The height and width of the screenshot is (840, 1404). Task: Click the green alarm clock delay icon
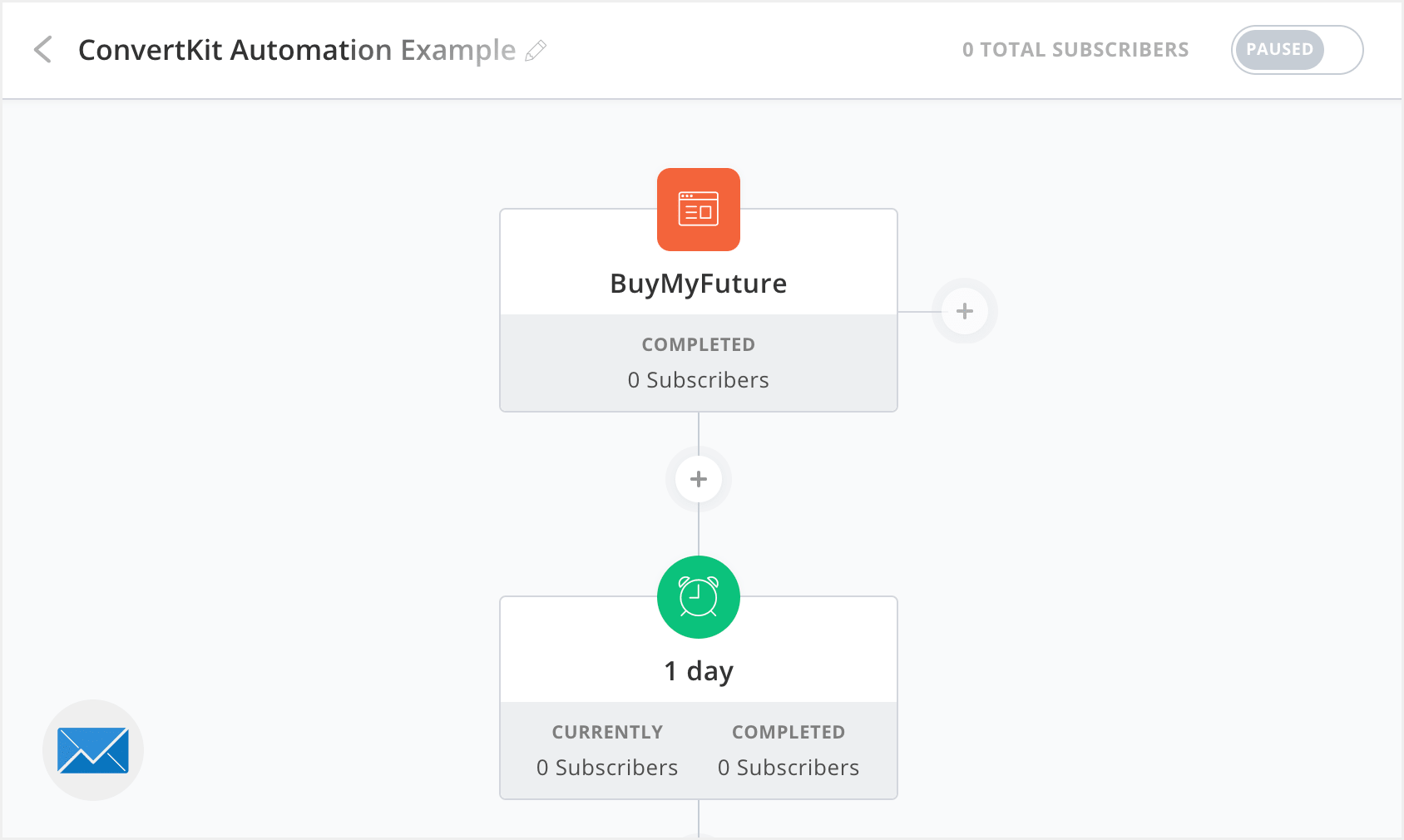tap(698, 596)
